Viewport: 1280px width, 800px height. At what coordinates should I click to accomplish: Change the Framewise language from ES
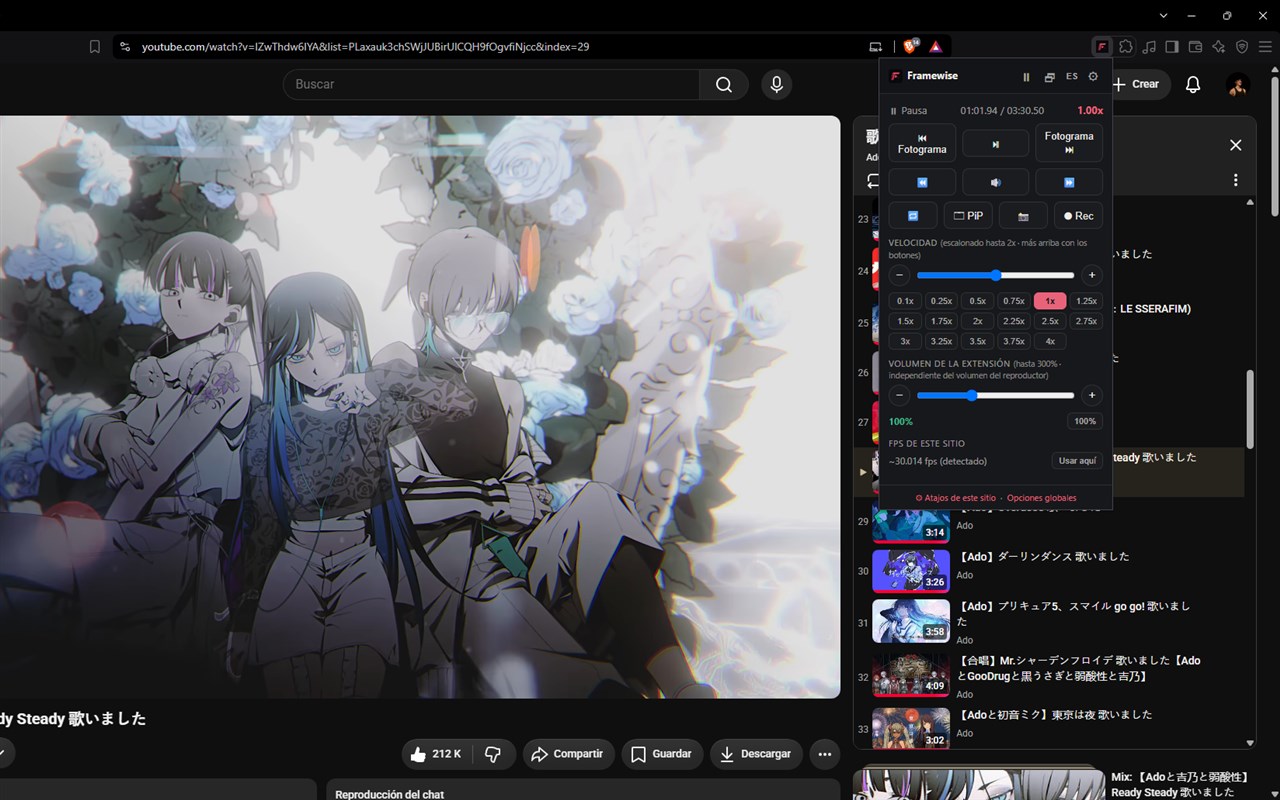(x=1072, y=76)
